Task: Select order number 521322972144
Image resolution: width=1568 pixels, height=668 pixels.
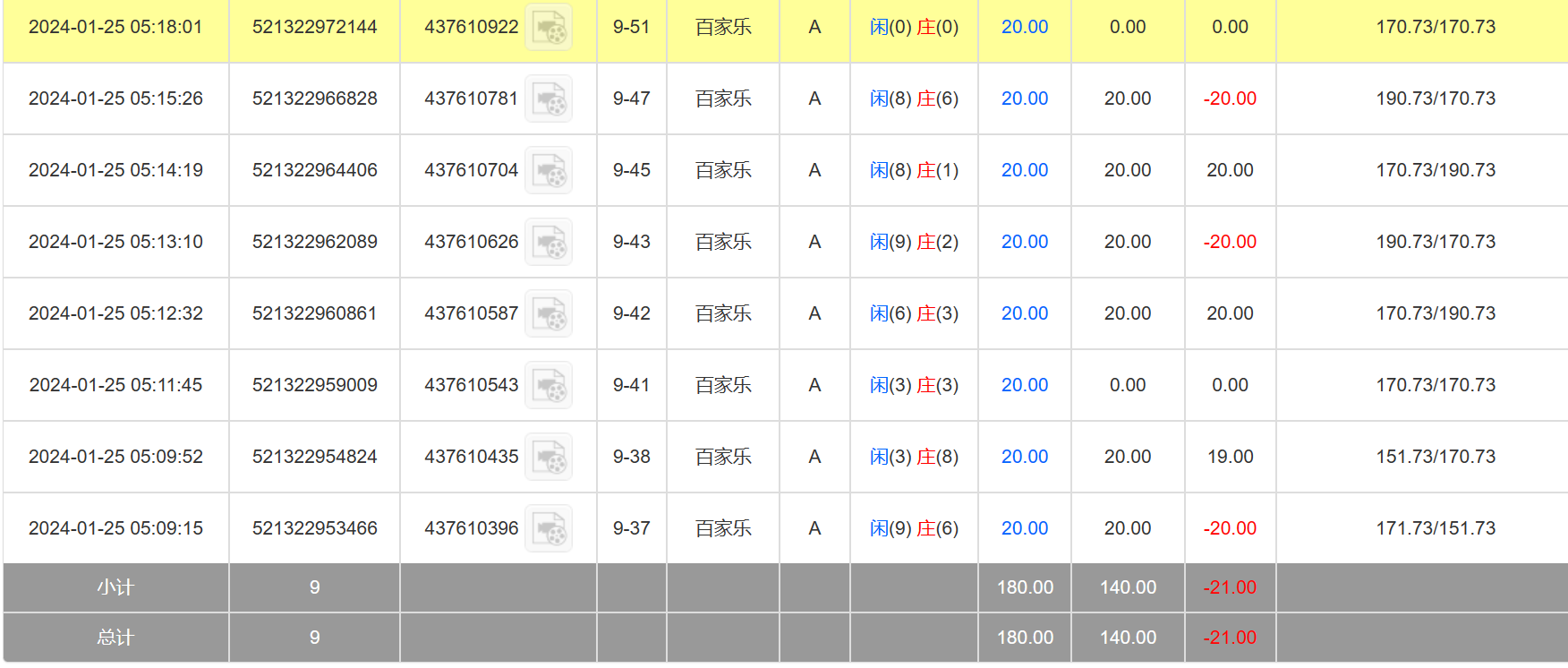Action: [x=314, y=27]
